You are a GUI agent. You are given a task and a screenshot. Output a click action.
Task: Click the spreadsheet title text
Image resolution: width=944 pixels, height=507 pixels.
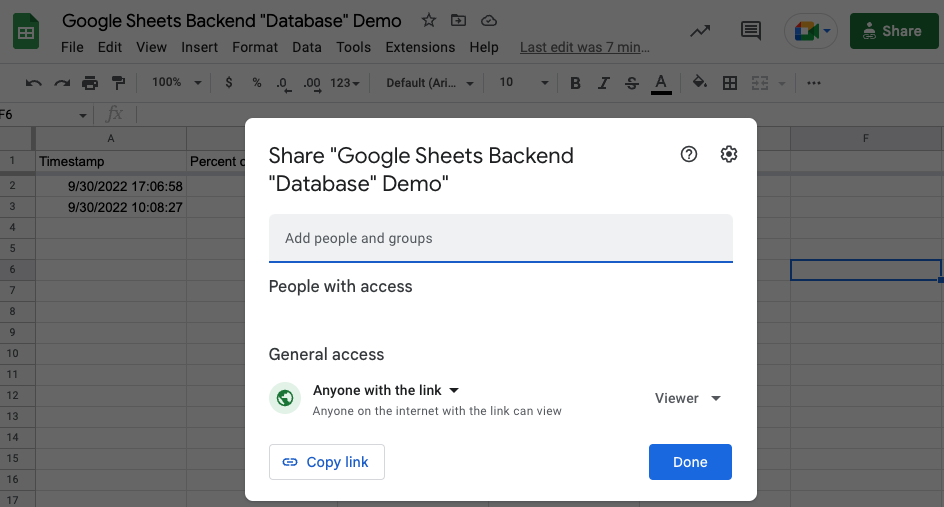232,20
